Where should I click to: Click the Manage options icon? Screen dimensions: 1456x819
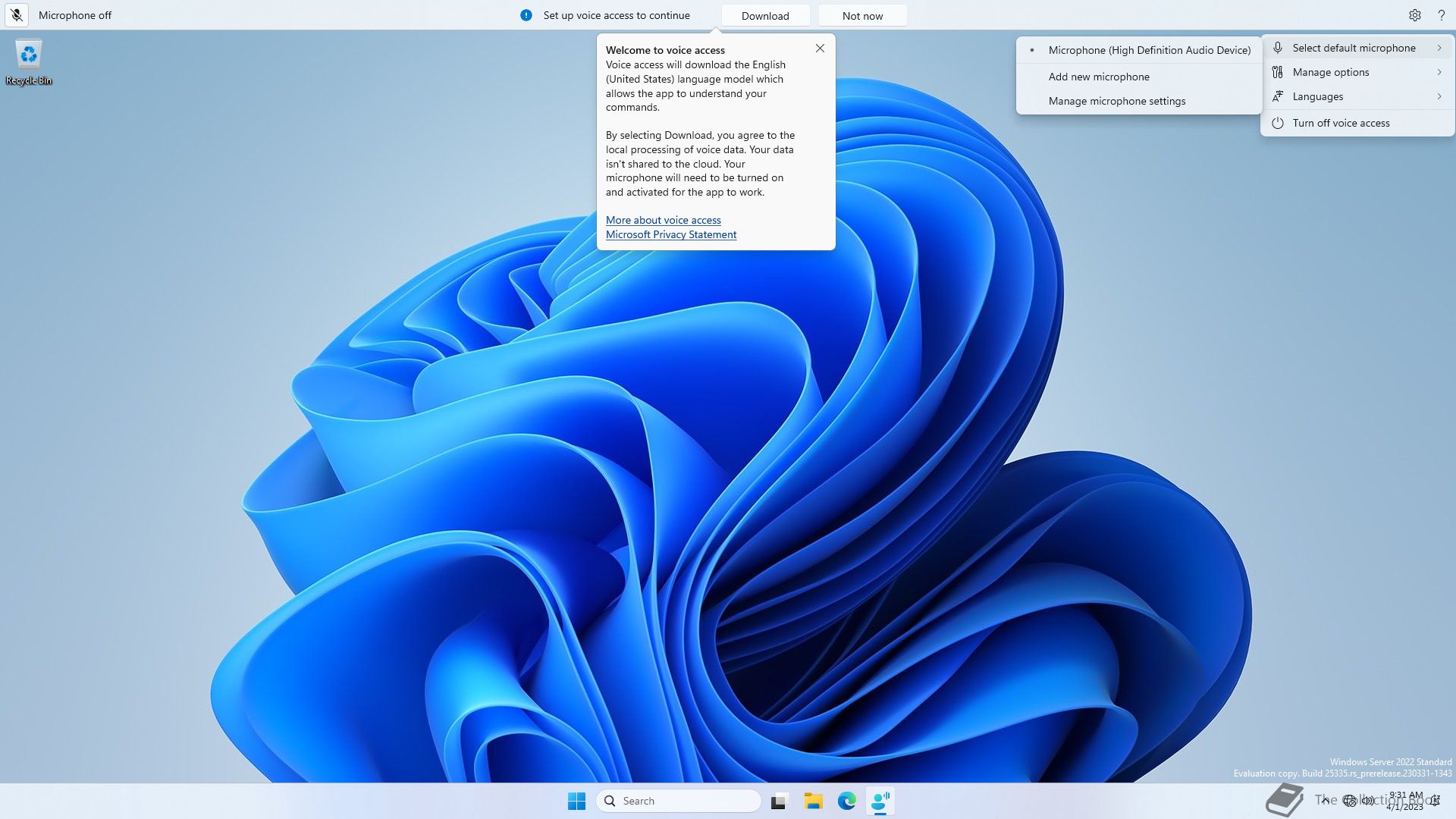tap(1278, 72)
